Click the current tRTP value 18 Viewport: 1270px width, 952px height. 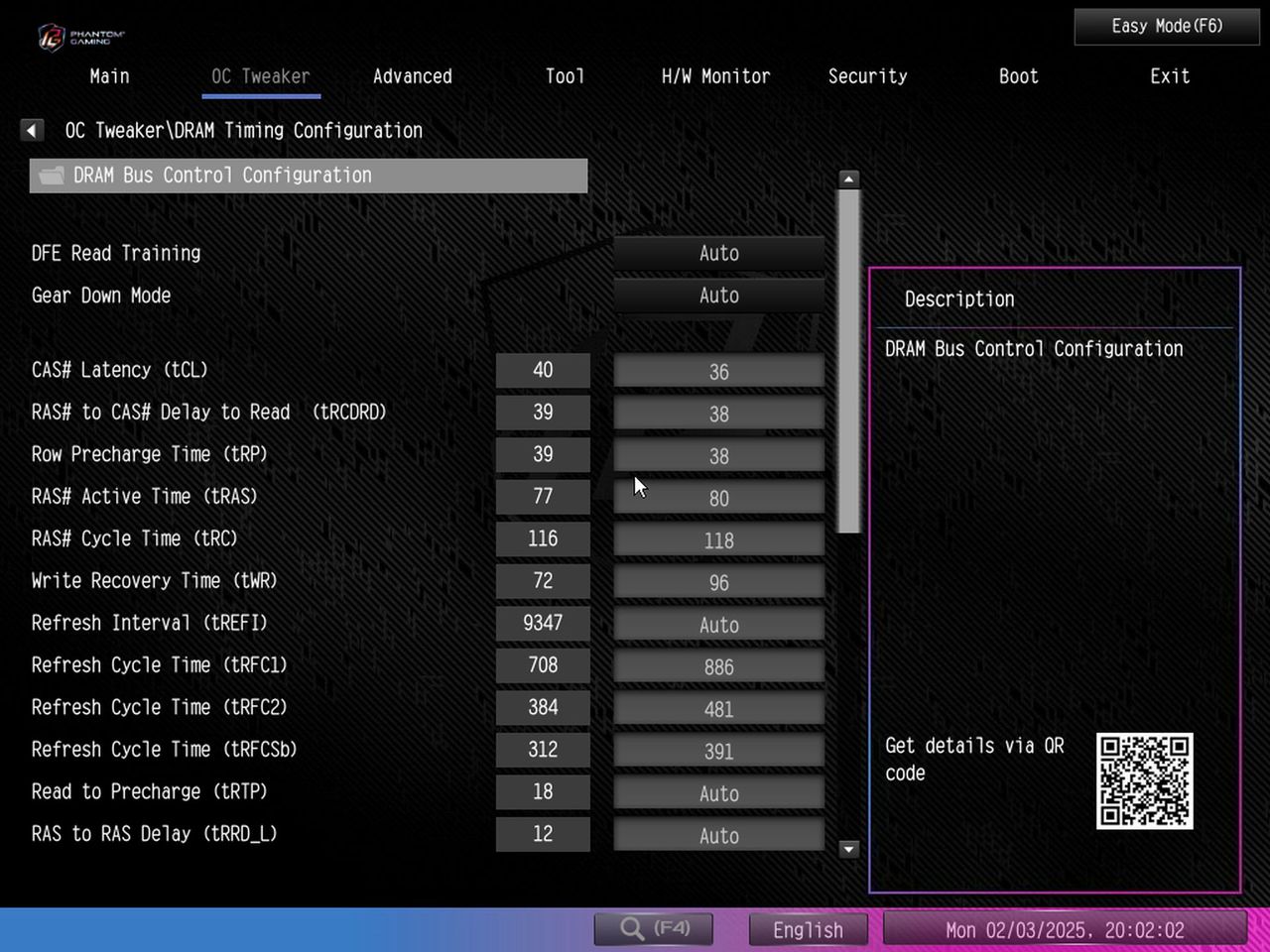click(543, 791)
